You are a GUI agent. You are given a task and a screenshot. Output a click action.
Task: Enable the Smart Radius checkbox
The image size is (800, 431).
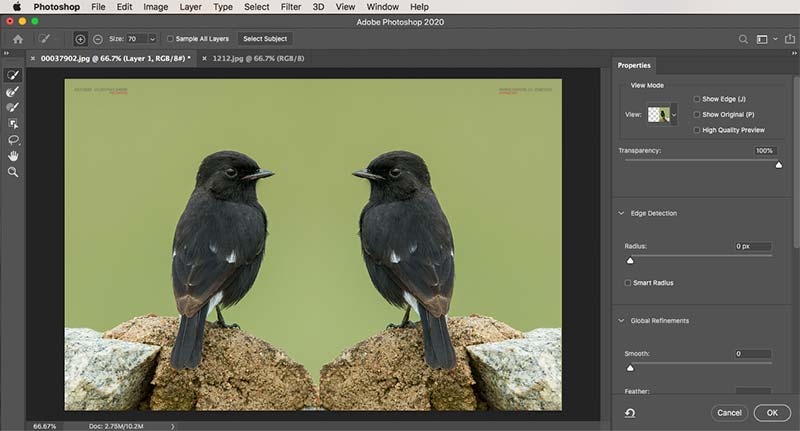coord(627,283)
